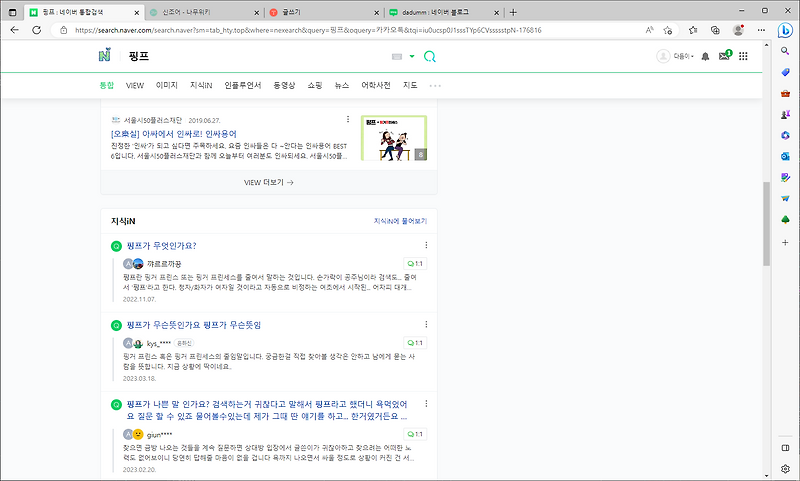Open options menu for 서울시50플러스재단 post
Viewport: 800px width, 481px height.
[348, 119]
